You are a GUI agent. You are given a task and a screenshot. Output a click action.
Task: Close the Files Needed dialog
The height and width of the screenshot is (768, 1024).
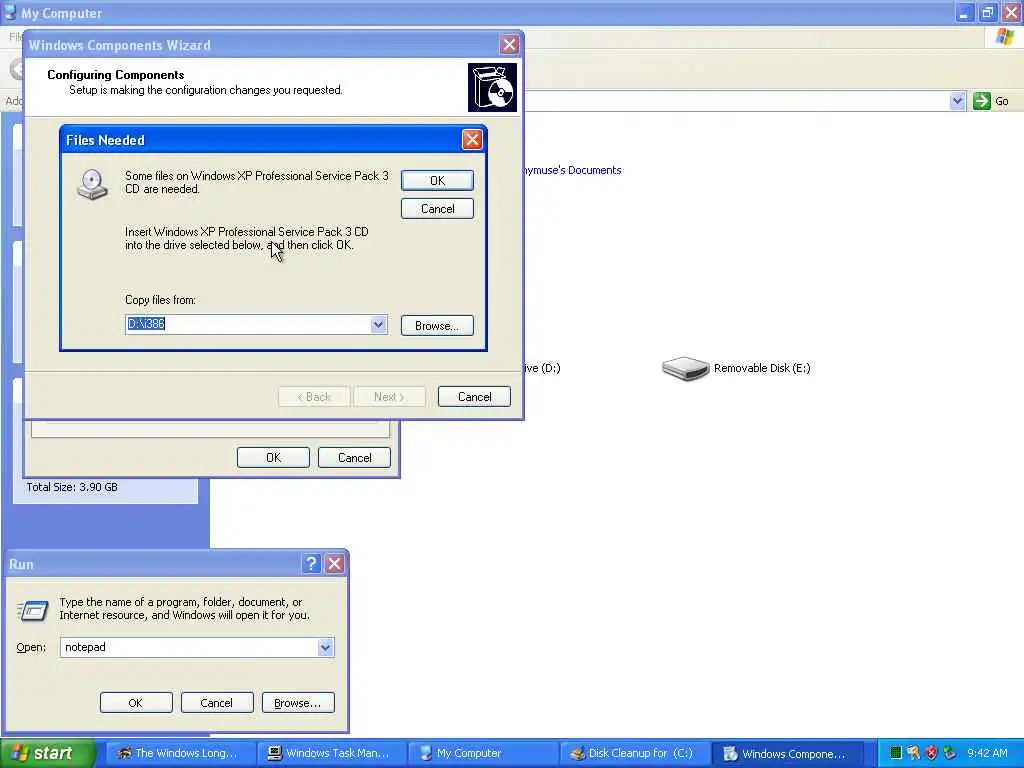coord(472,139)
